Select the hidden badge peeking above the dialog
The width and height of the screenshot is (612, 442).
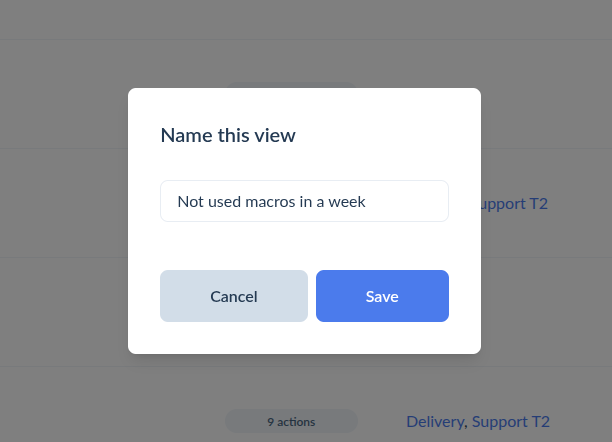point(291,85)
